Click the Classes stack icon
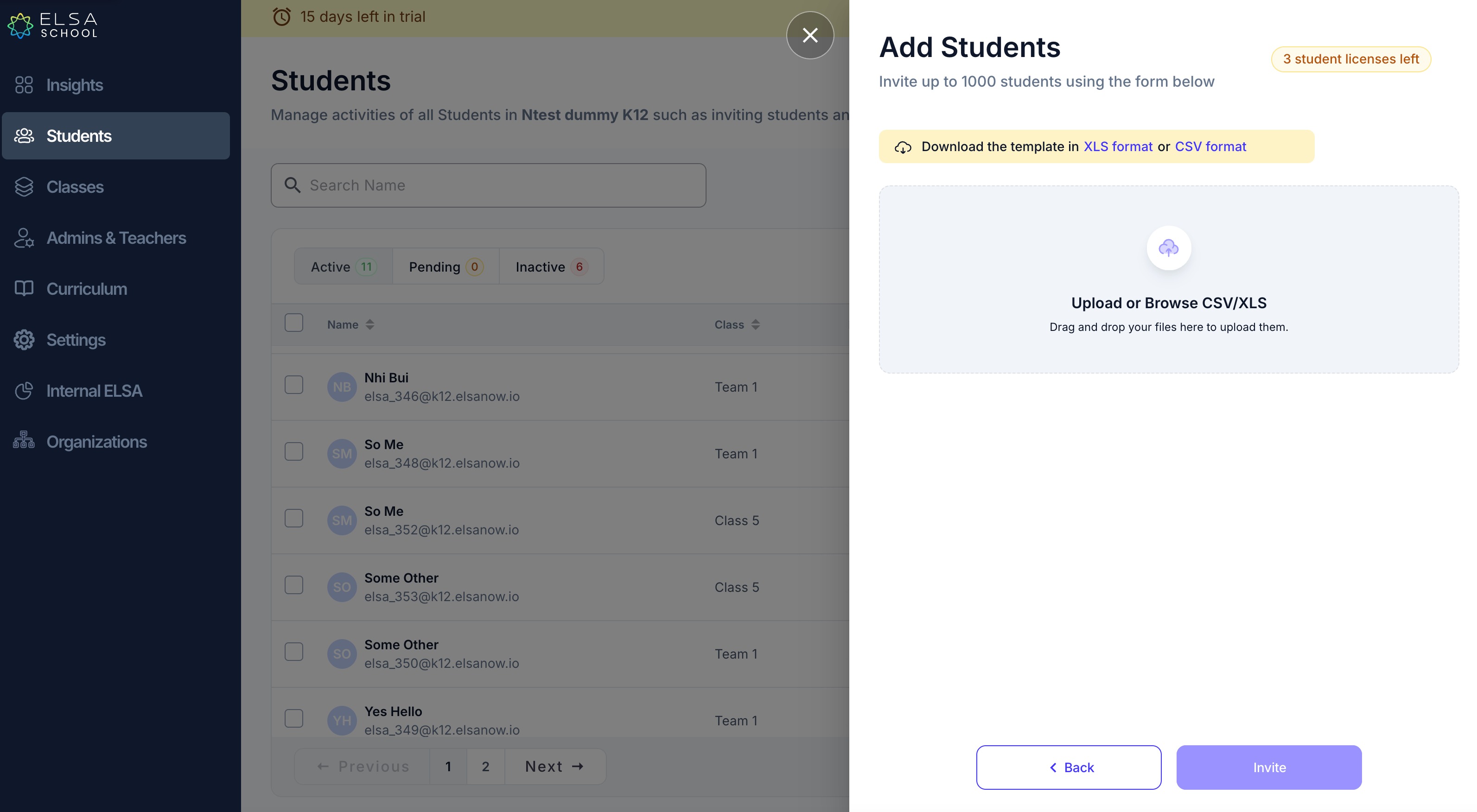 (24, 187)
